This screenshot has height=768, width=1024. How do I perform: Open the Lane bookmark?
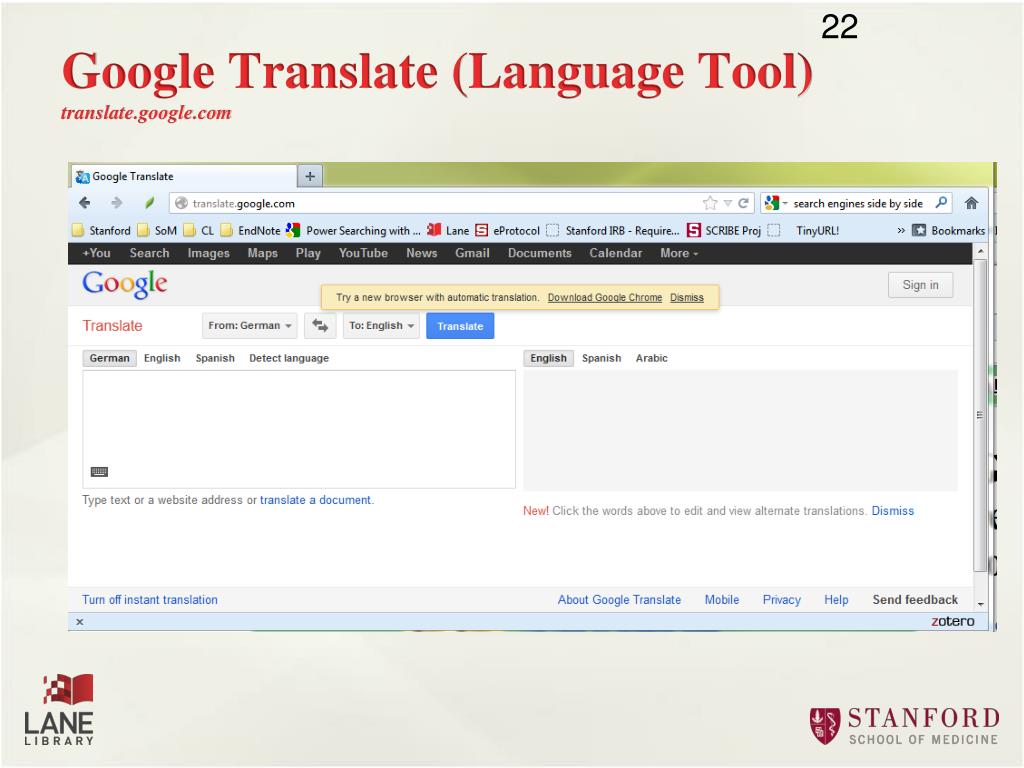[x=448, y=231]
